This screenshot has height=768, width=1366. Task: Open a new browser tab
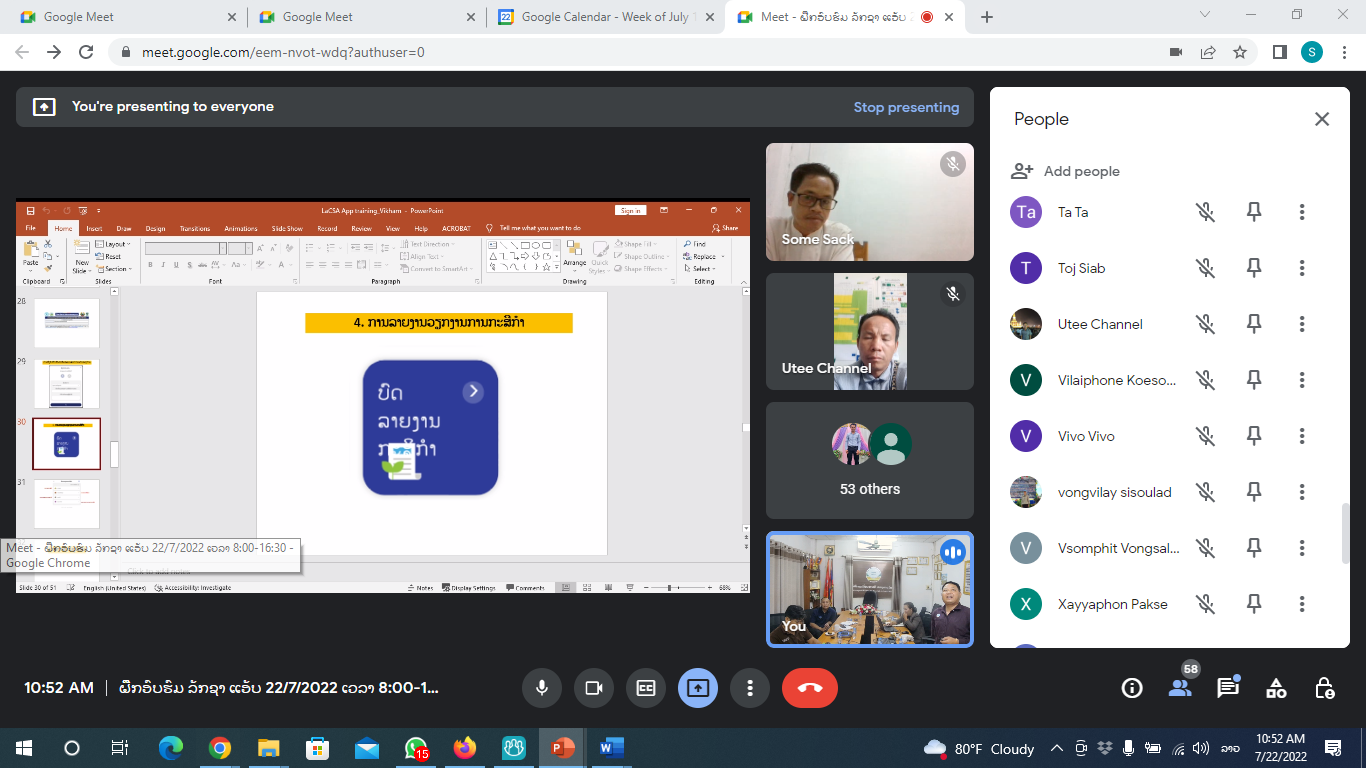[987, 17]
